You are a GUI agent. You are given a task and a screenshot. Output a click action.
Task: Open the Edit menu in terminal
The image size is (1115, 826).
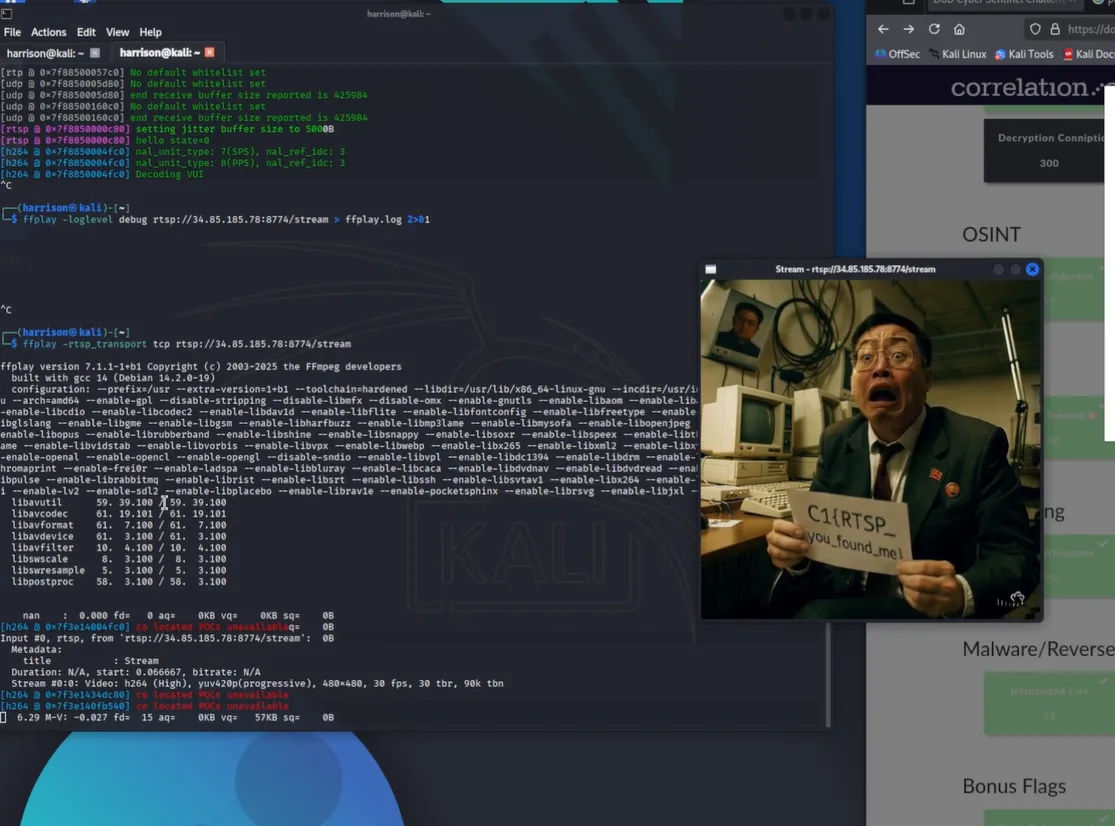(x=86, y=32)
